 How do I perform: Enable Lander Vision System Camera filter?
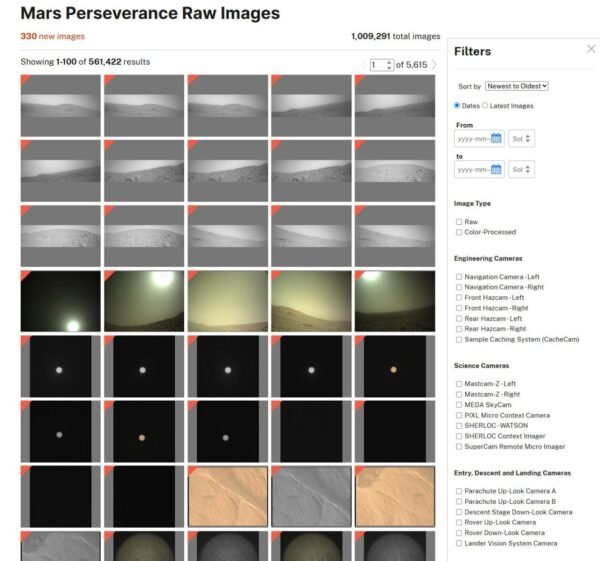[459, 543]
